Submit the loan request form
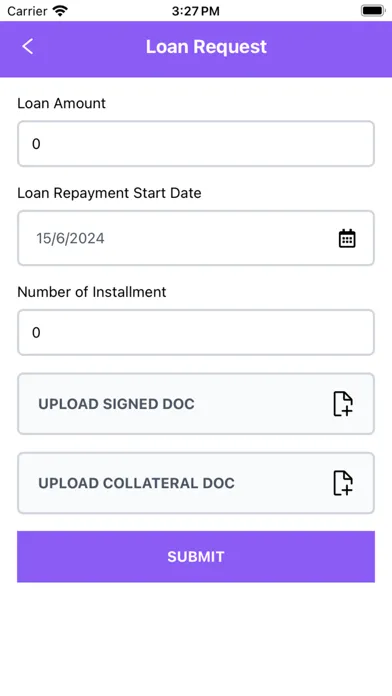The height and width of the screenshot is (696, 392). 196,557
